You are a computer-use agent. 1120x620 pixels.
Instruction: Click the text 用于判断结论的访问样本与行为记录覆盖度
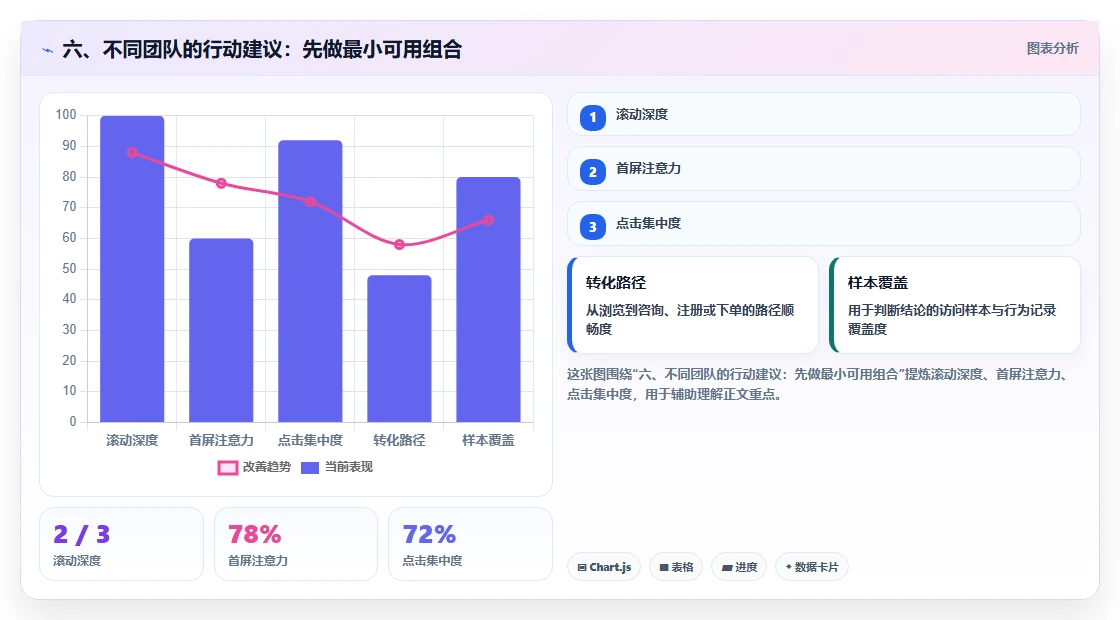click(x=951, y=319)
